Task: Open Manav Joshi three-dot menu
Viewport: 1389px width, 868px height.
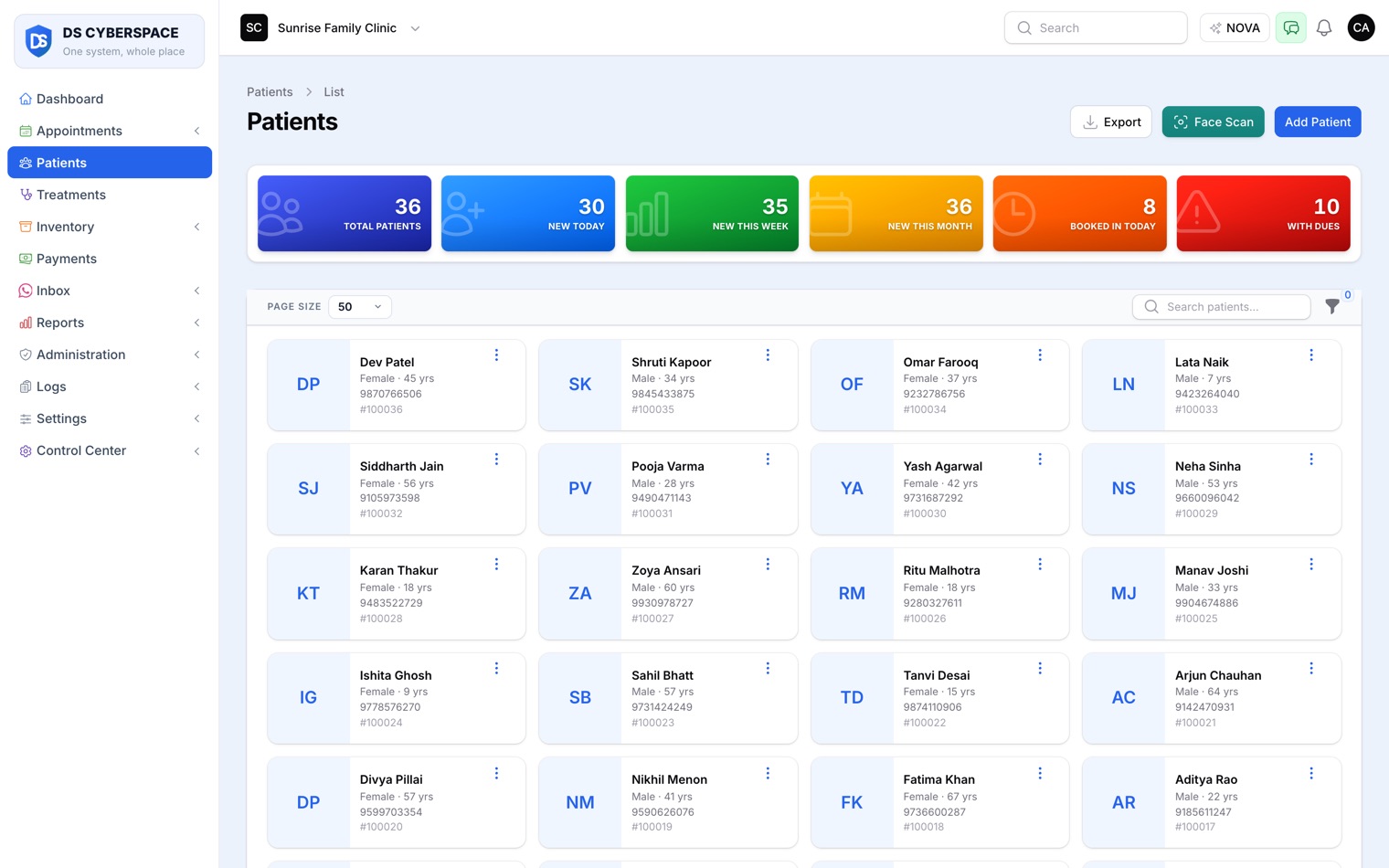Action: pos(1311,565)
